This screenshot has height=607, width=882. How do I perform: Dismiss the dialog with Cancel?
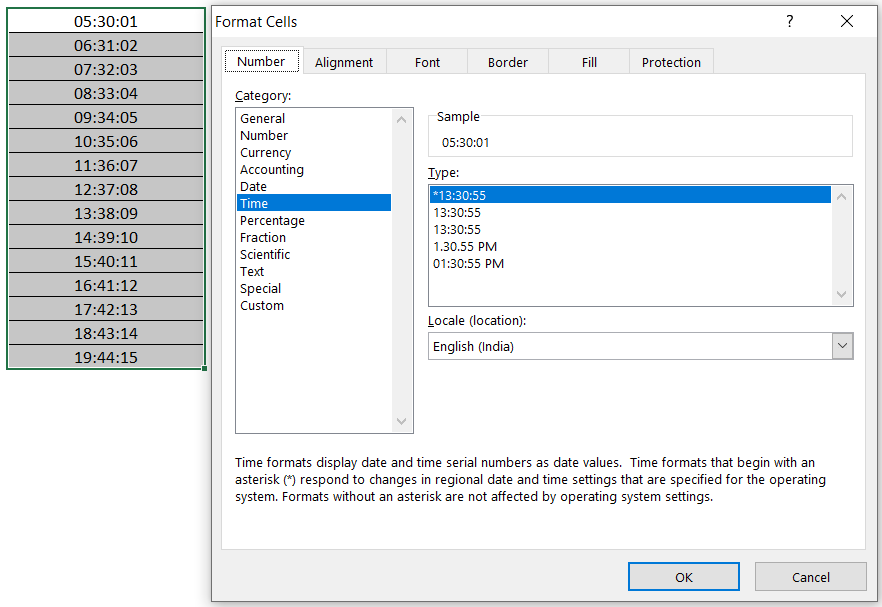[x=810, y=576]
